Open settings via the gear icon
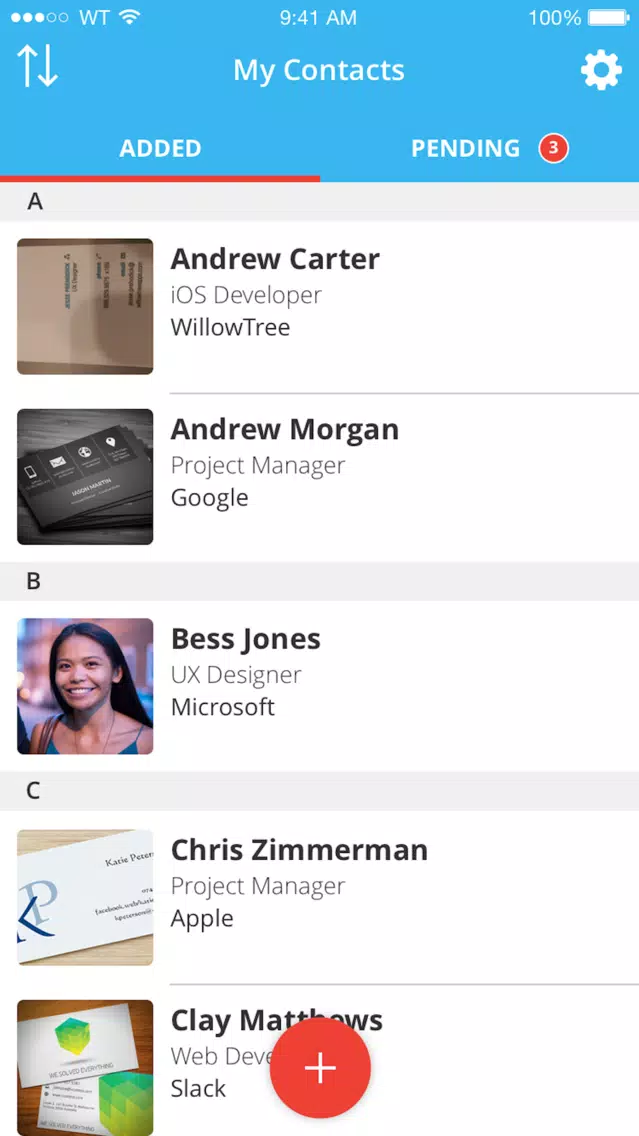Screen dimensions: 639x1136 point(601,70)
